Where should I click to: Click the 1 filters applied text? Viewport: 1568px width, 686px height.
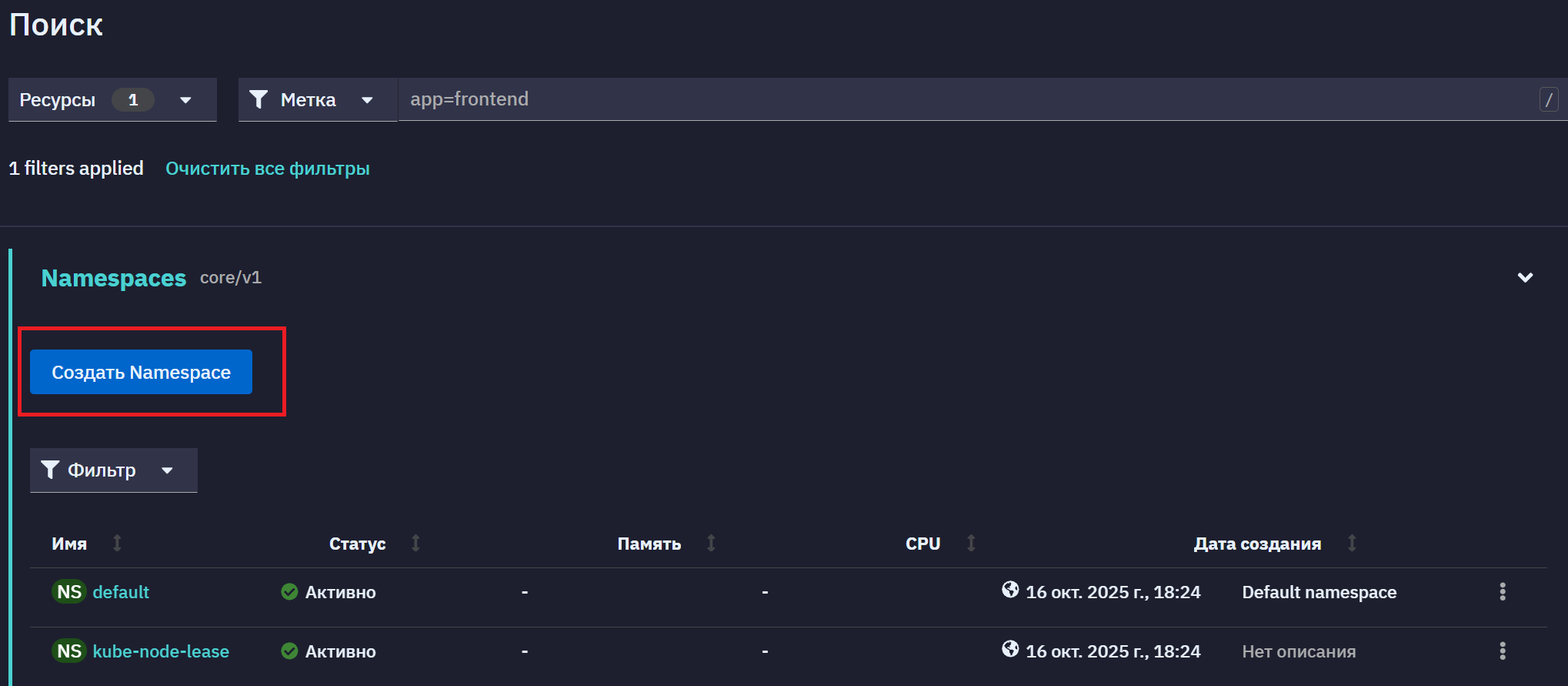point(76,169)
